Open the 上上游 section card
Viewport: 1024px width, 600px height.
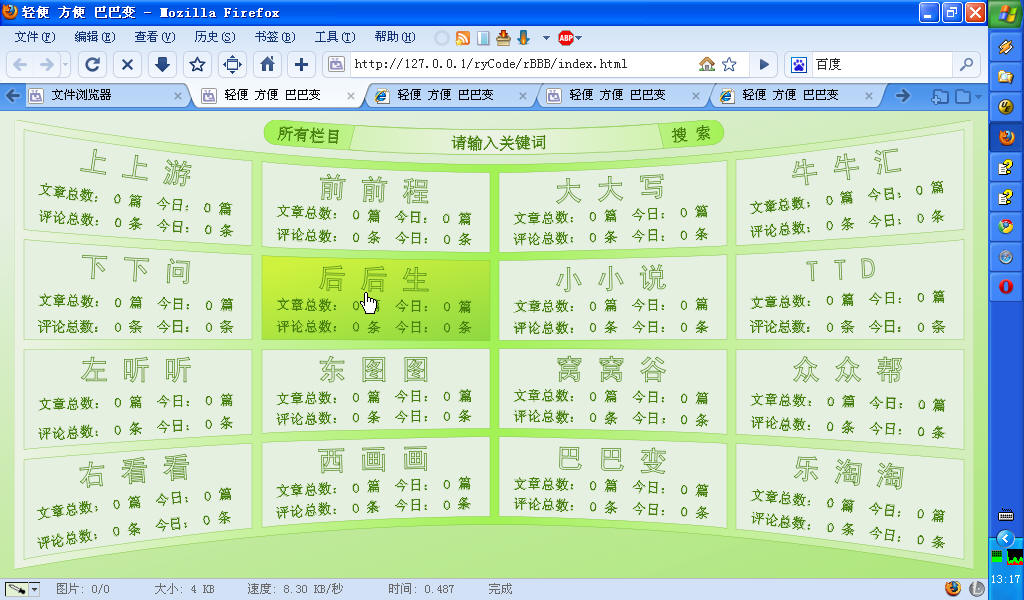(x=137, y=188)
